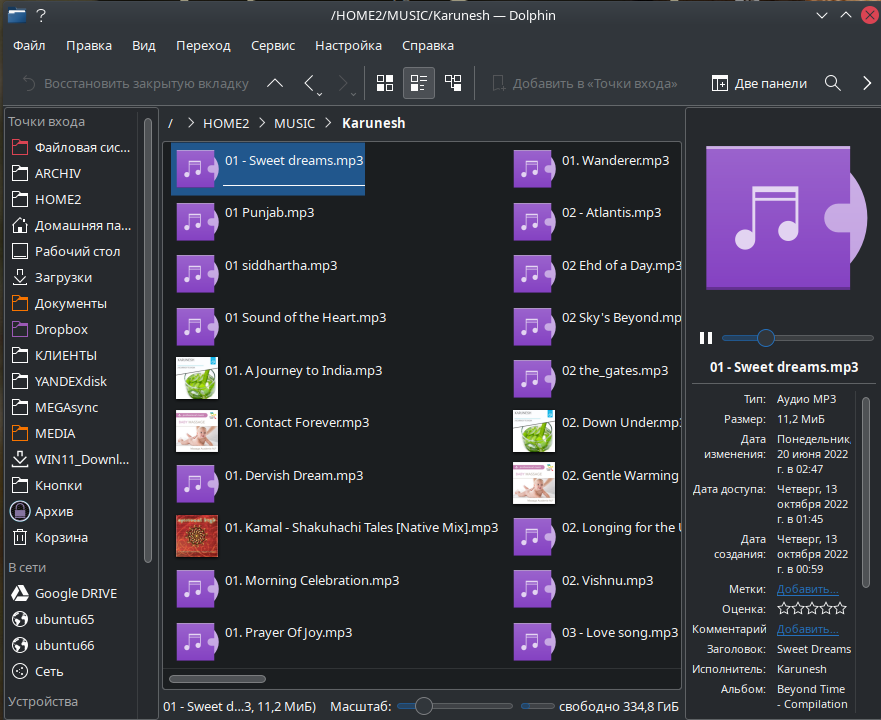Set rating with the fifth star
Image resolution: width=881 pixels, height=720 pixels.
(841, 608)
